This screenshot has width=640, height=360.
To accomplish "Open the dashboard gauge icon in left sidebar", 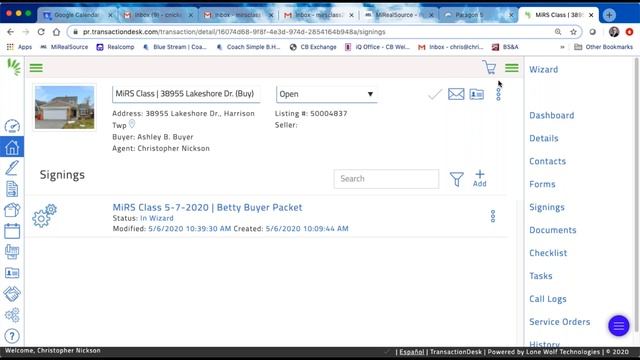I will coord(12,126).
